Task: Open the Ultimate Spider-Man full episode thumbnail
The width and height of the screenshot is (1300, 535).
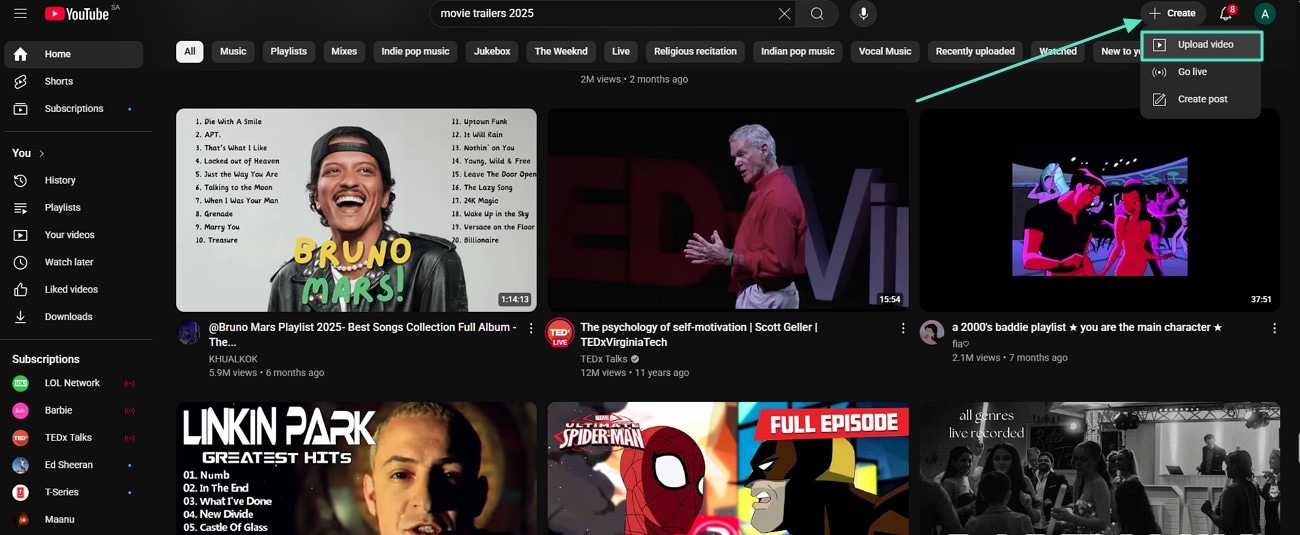Action: tap(728, 468)
